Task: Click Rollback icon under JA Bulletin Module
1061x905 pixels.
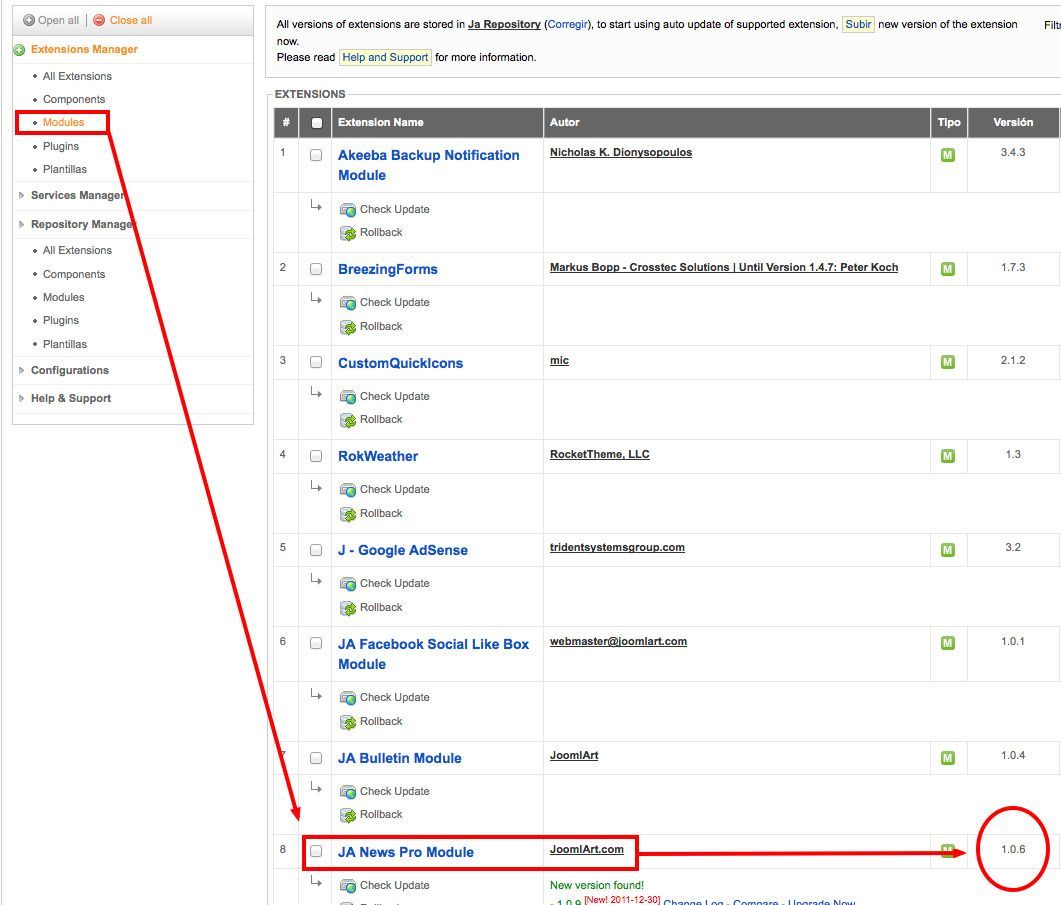Action: 348,816
